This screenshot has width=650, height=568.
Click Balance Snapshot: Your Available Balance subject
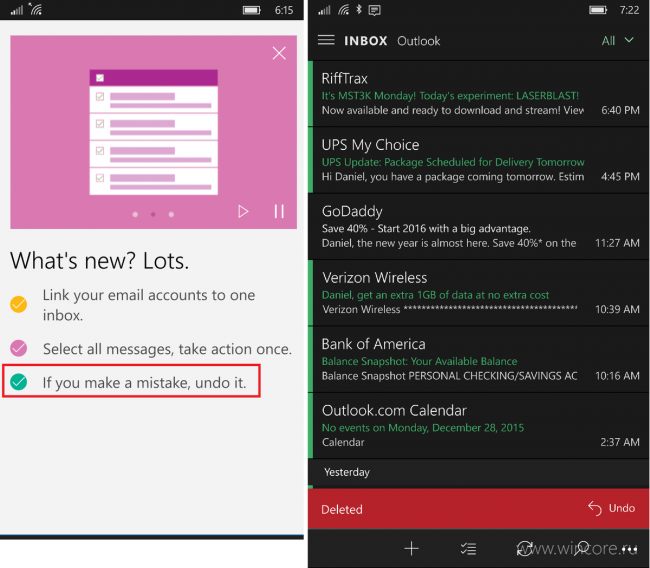coord(420,361)
